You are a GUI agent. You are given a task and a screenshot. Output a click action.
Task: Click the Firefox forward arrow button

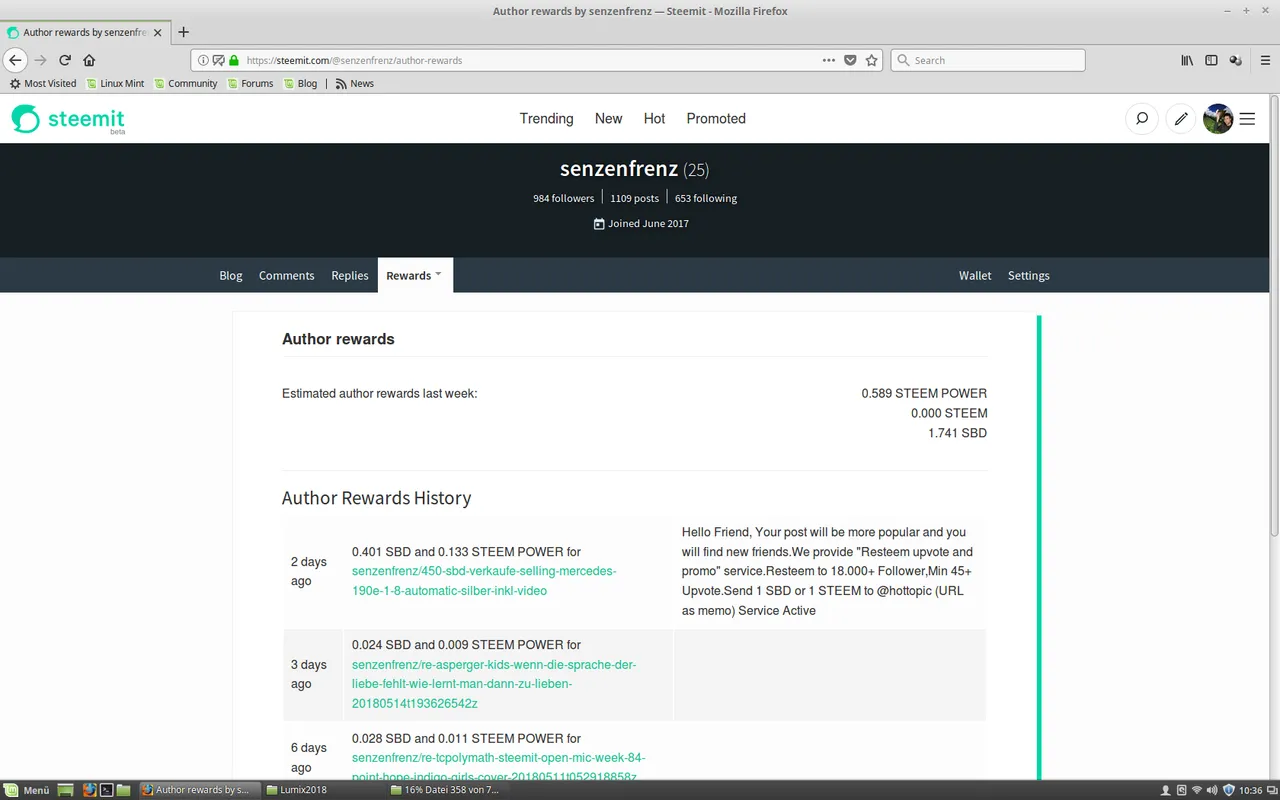point(41,60)
